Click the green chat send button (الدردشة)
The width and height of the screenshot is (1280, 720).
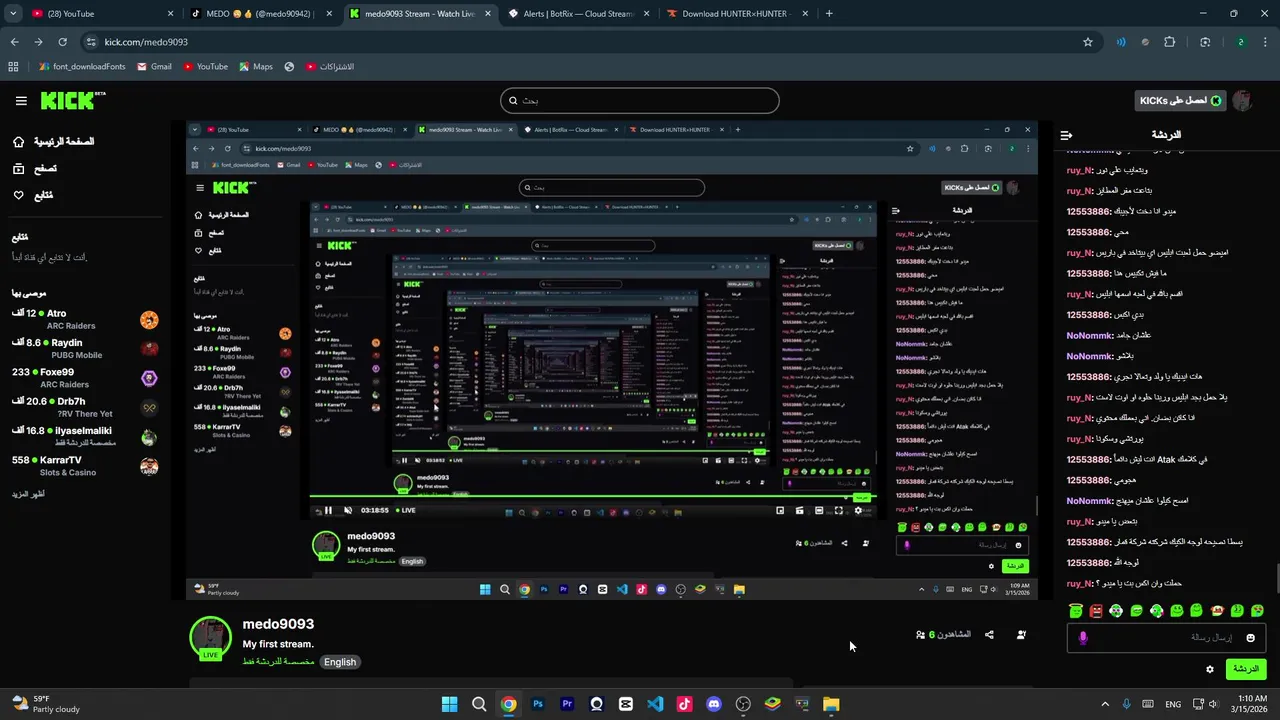[x=1245, y=669]
